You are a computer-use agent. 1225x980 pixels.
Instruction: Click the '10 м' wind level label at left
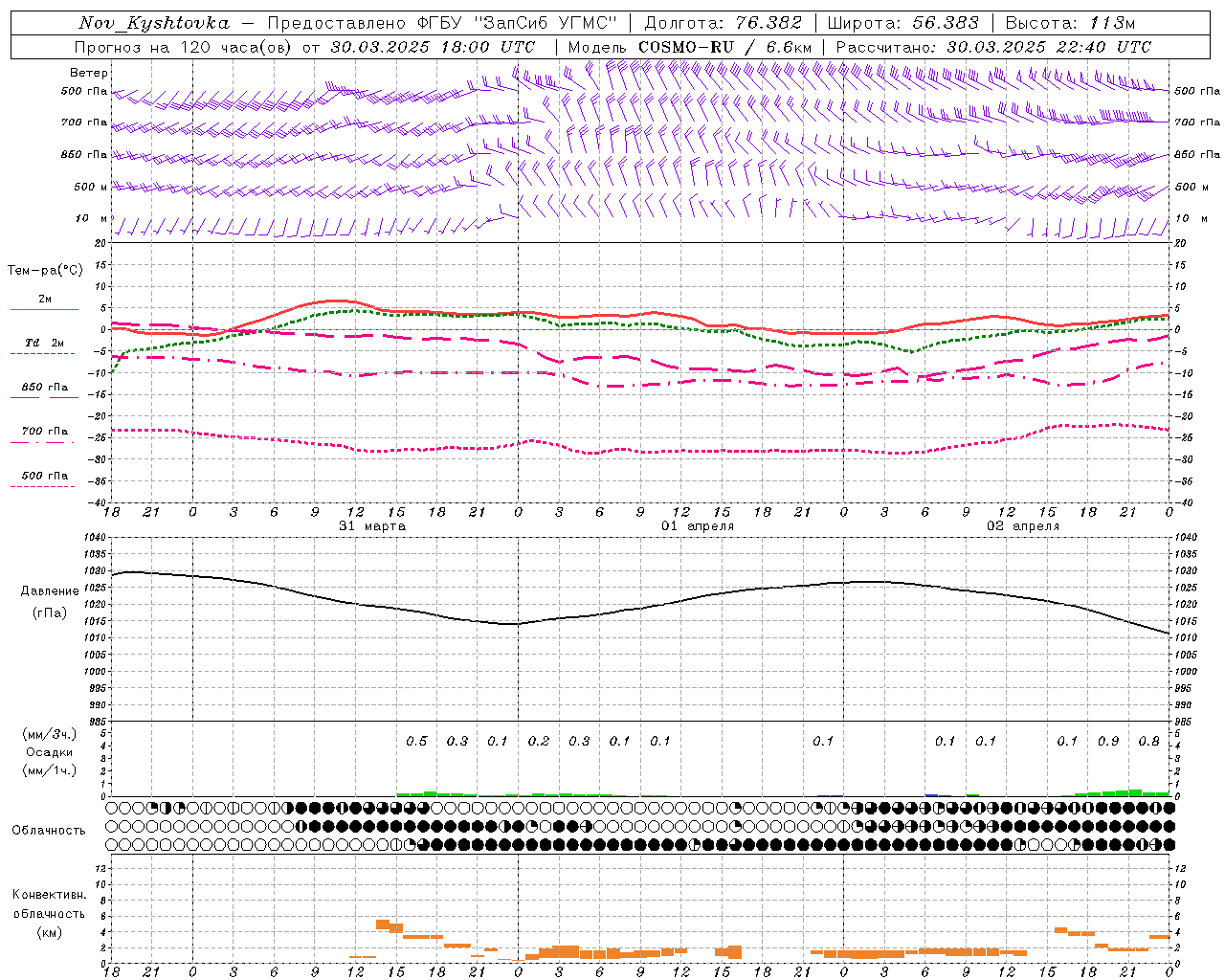coord(91,219)
